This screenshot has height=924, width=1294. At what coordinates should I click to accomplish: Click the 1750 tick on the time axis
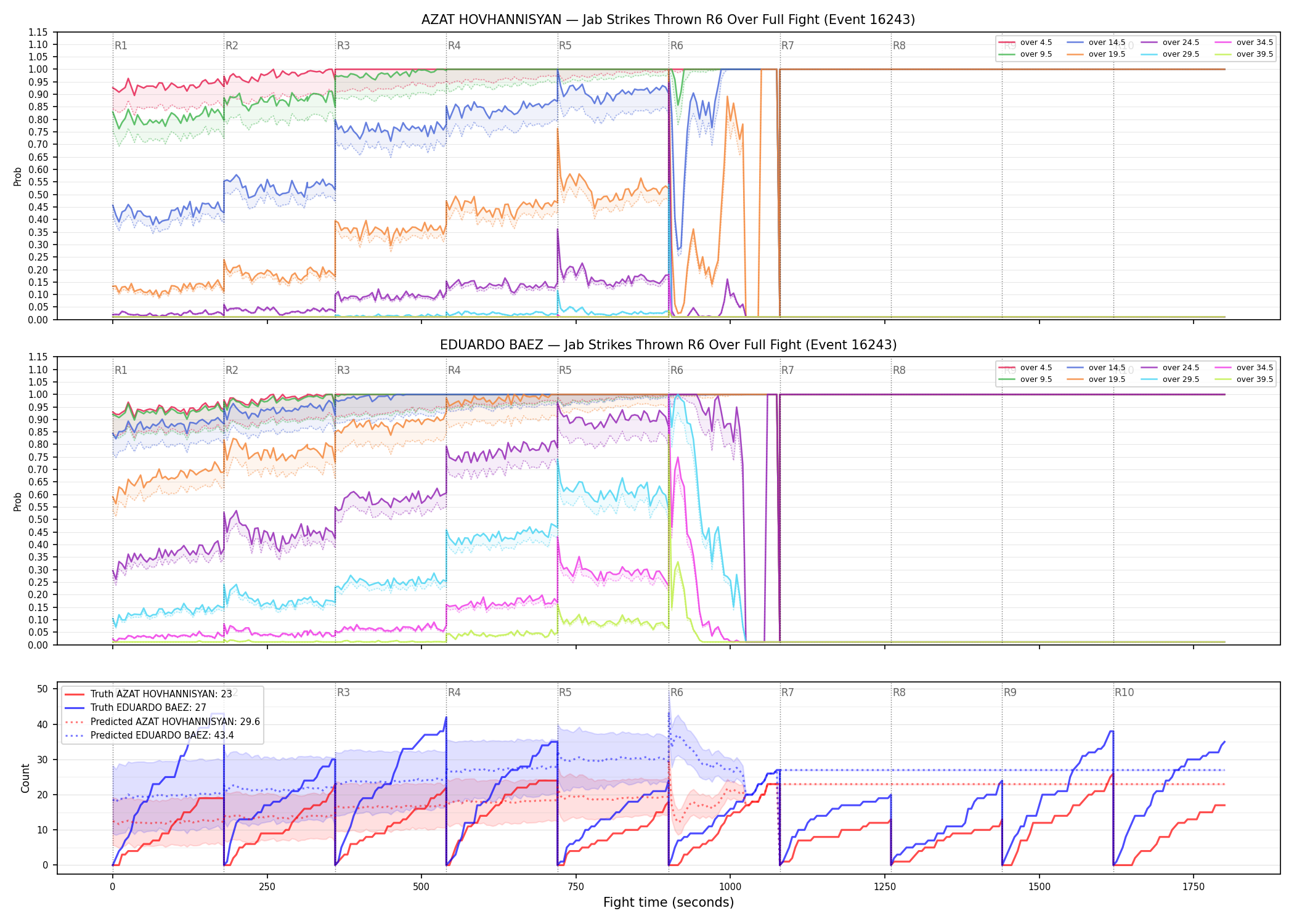1194,887
